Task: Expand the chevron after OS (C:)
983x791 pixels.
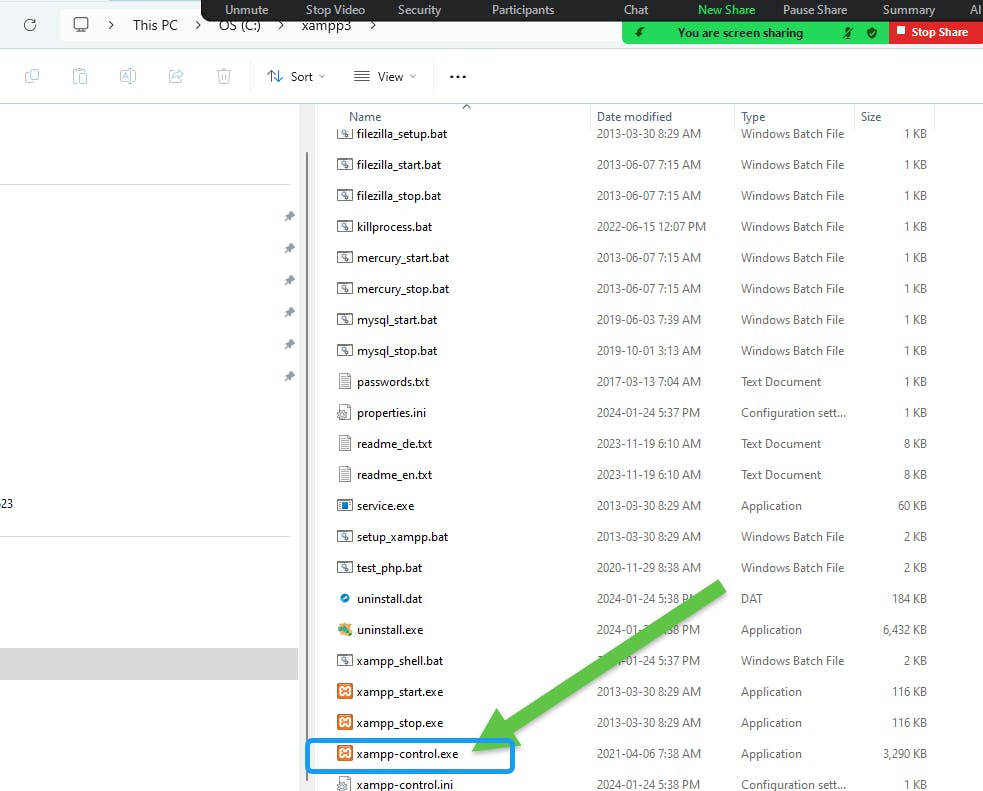Action: 280,25
